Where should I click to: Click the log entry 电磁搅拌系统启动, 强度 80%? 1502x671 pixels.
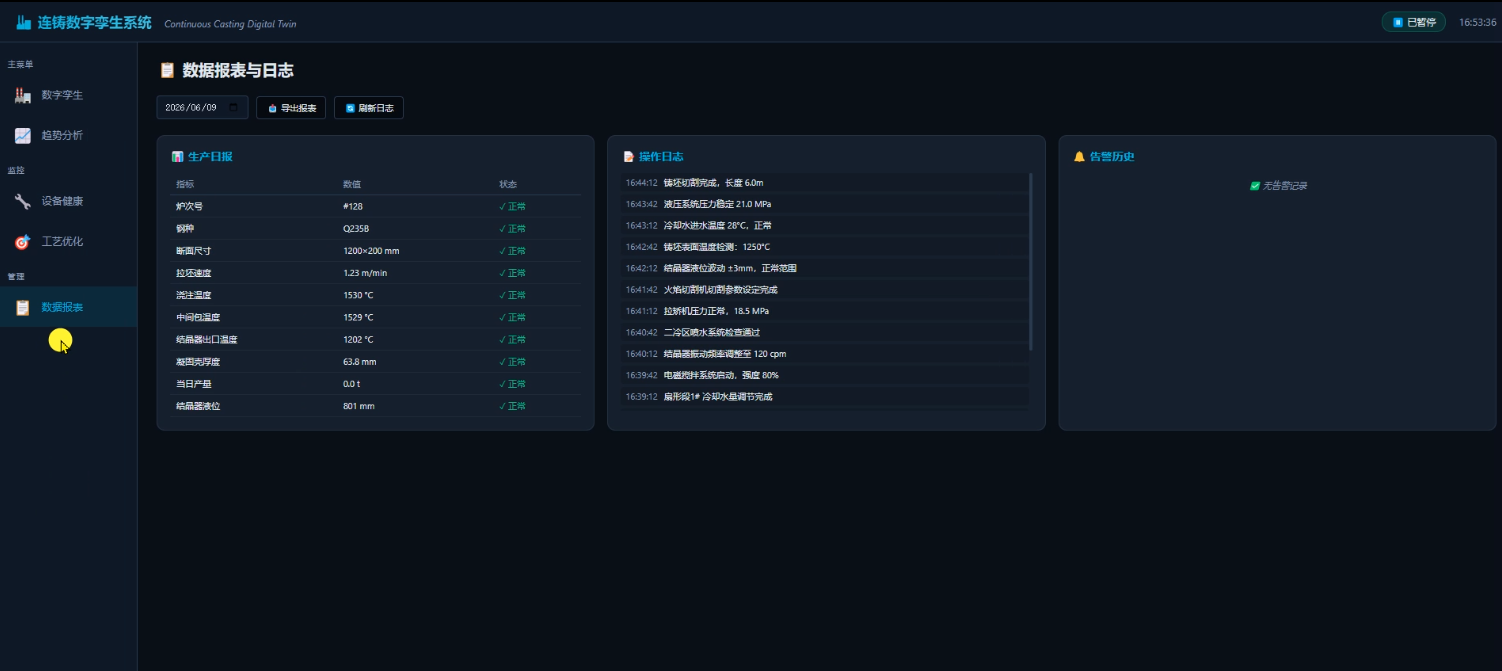(x=824, y=375)
